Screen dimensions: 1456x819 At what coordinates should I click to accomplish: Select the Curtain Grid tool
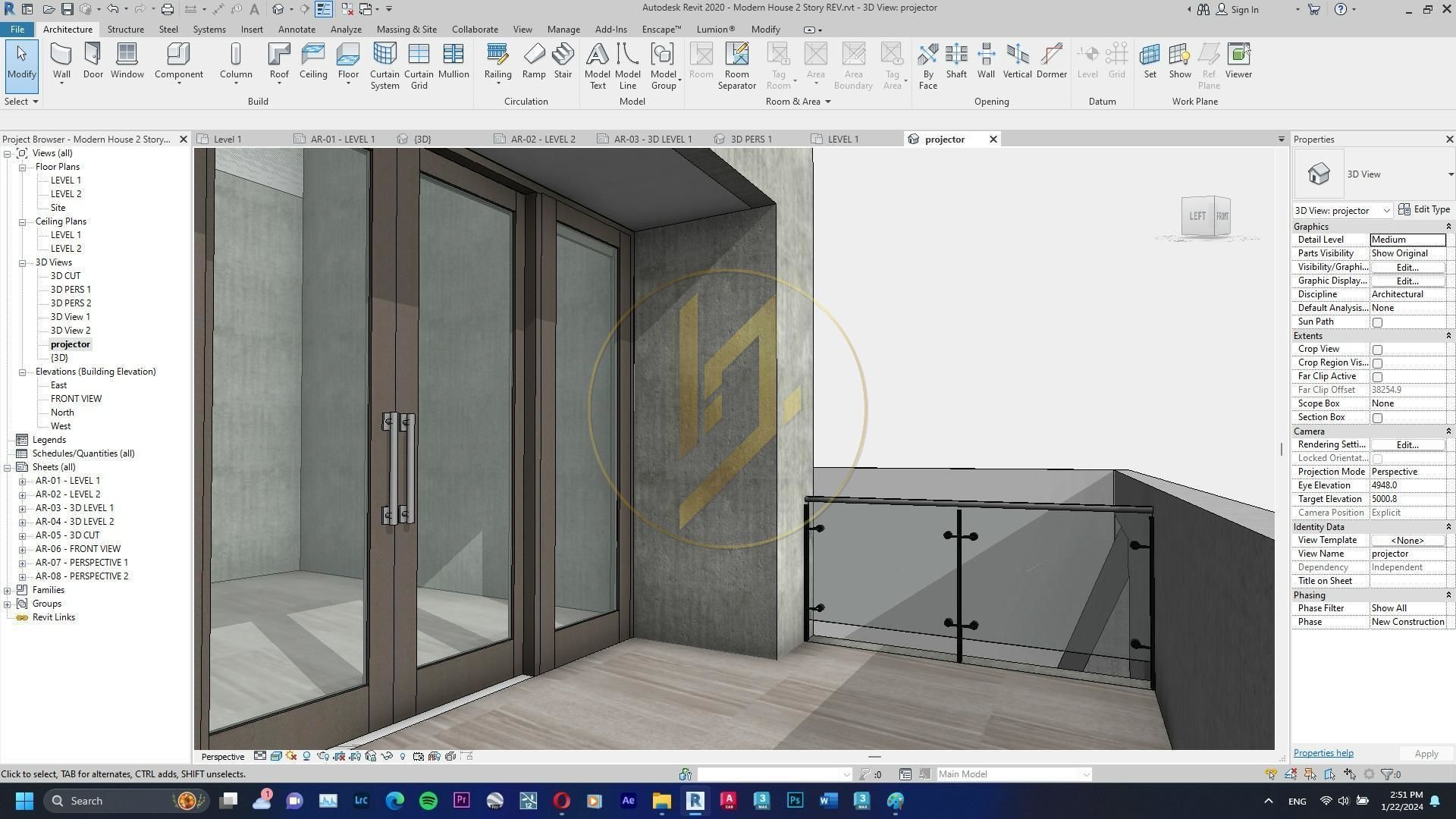tap(419, 67)
